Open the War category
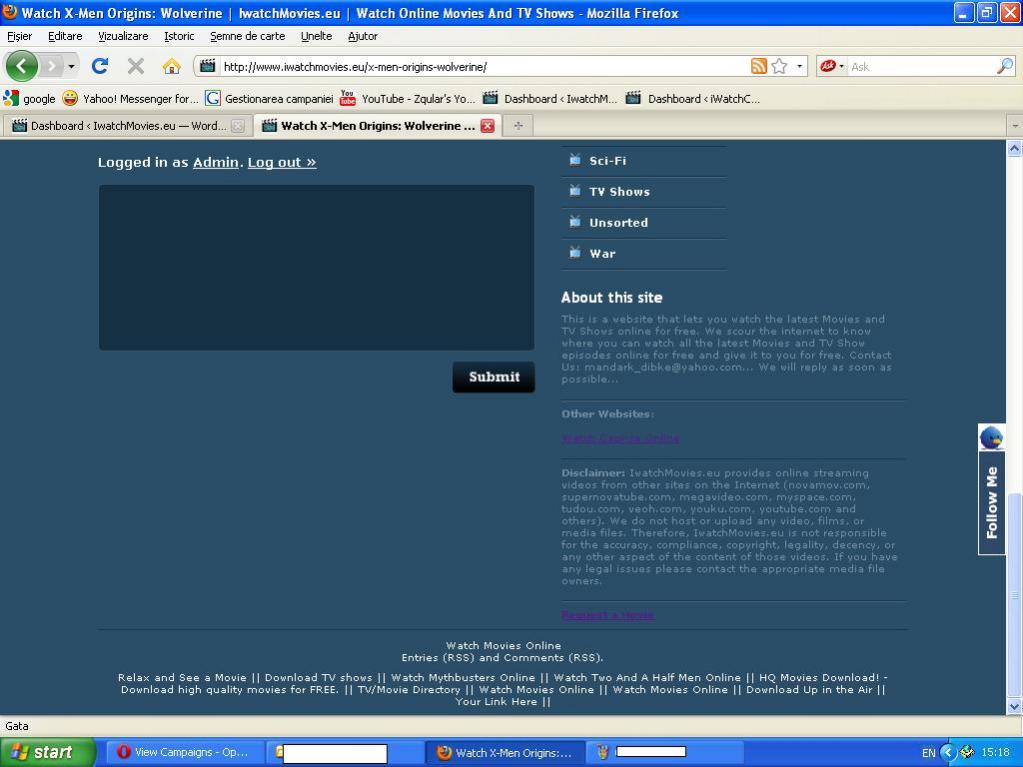This screenshot has width=1023, height=767. click(602, 254)
